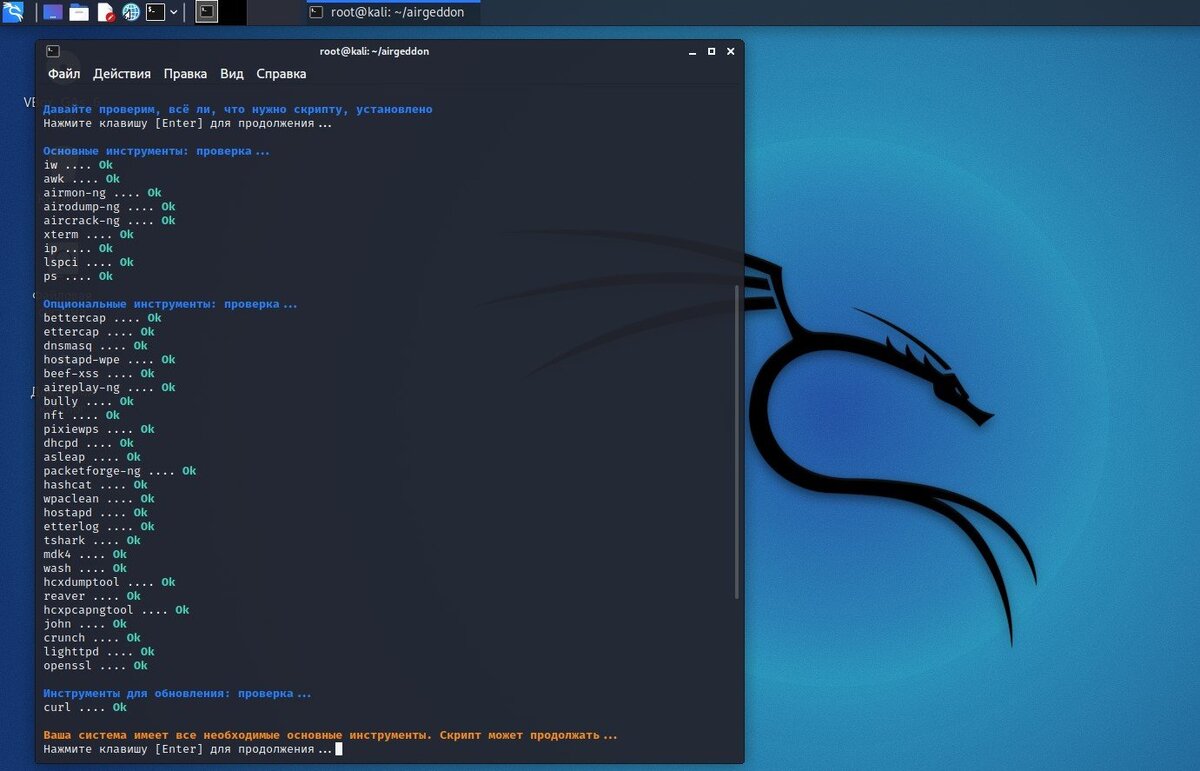This screenshot has height=771, width=1200.
Task: Click the 'wpaclean .... Ok' line
Action: point(99,499)
